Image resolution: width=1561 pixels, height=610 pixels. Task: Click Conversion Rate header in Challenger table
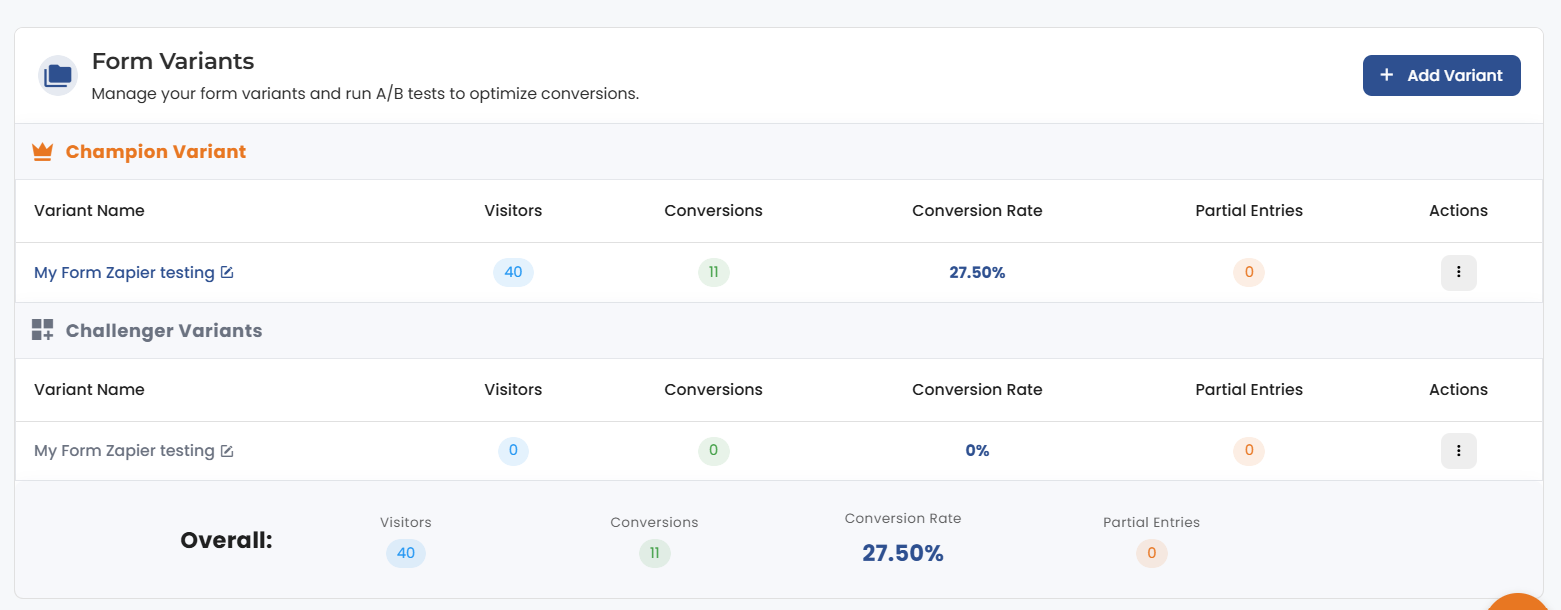coord(977,390)
